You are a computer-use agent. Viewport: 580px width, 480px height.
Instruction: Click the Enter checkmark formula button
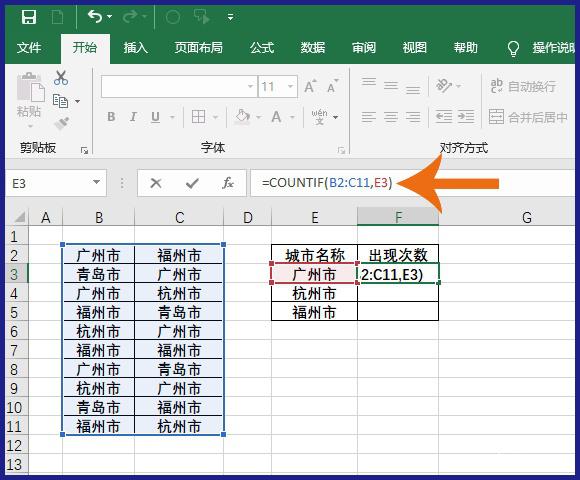tap(192, 183)
